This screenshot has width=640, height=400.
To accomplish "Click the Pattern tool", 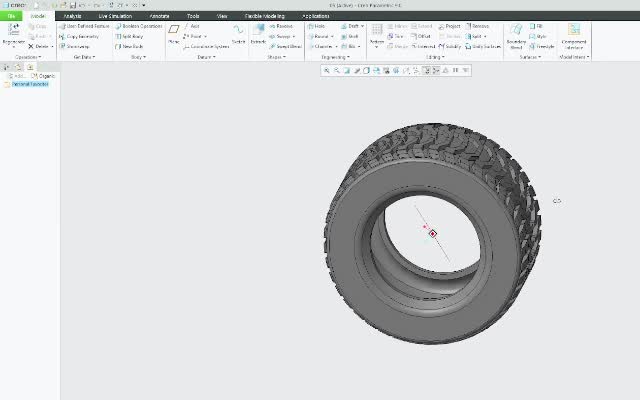I will click(x=377, y=34).
